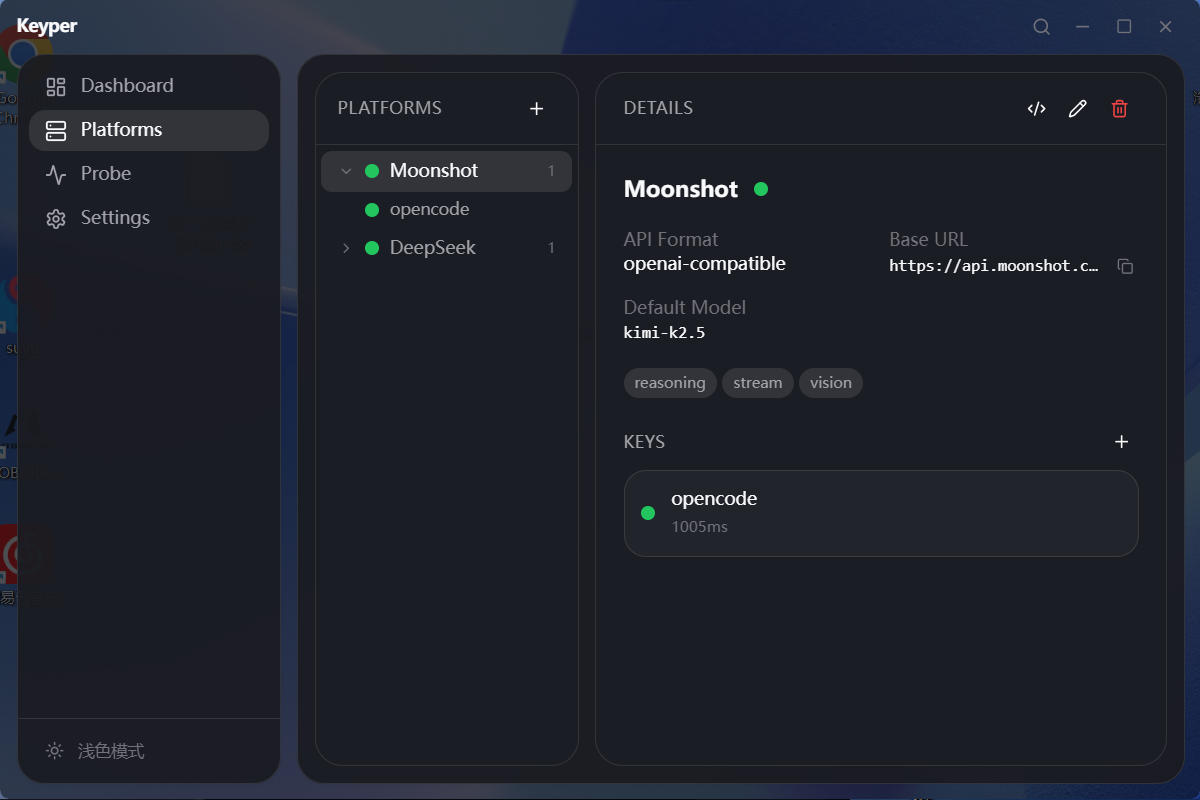1200x800 pixels.
Task: Click the 1005ms latency text
Action: coord(699,526)
